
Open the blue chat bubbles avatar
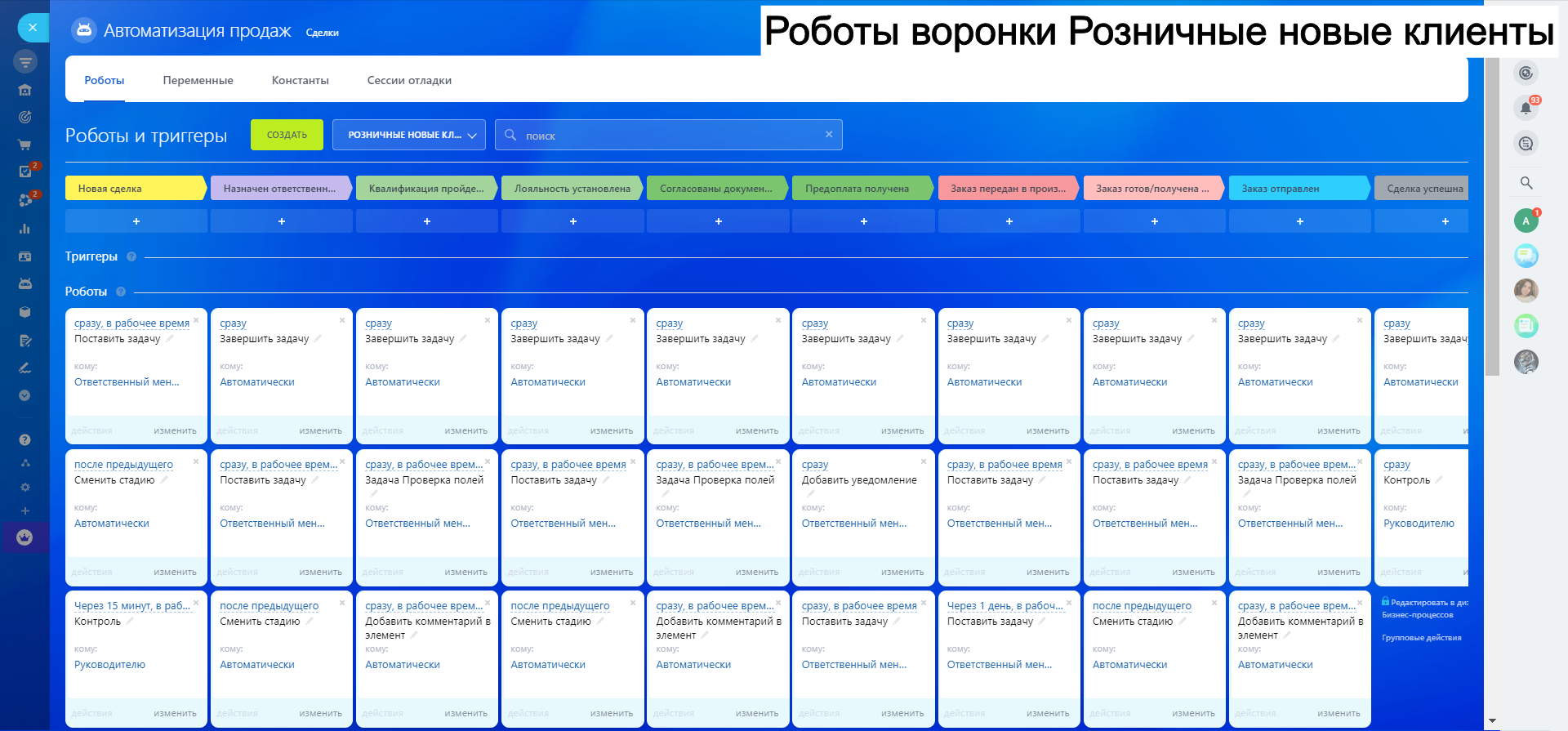pyautogui.click(x=1526, y=256)
